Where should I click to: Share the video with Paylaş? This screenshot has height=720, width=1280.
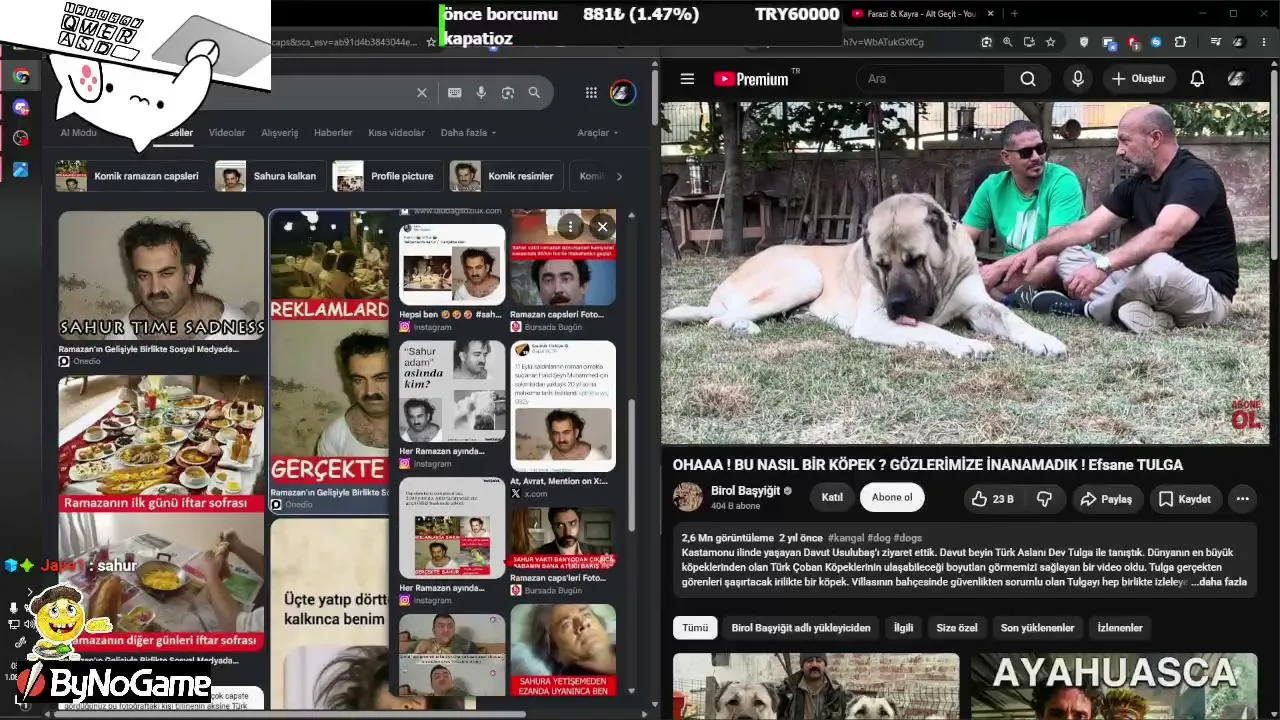click(x=1107, y=499)
